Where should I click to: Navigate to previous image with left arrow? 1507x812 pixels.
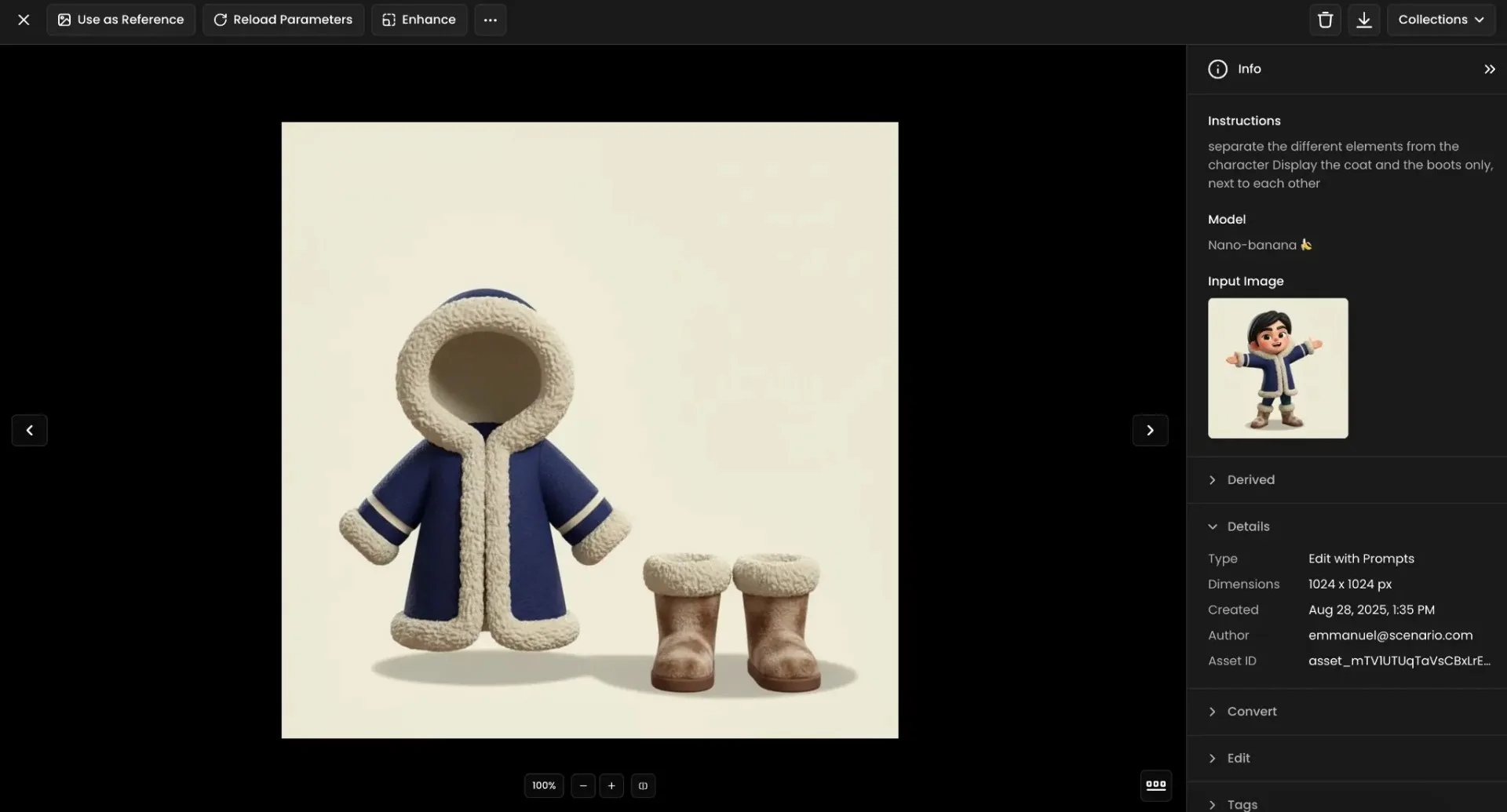(x=29, y=430)
